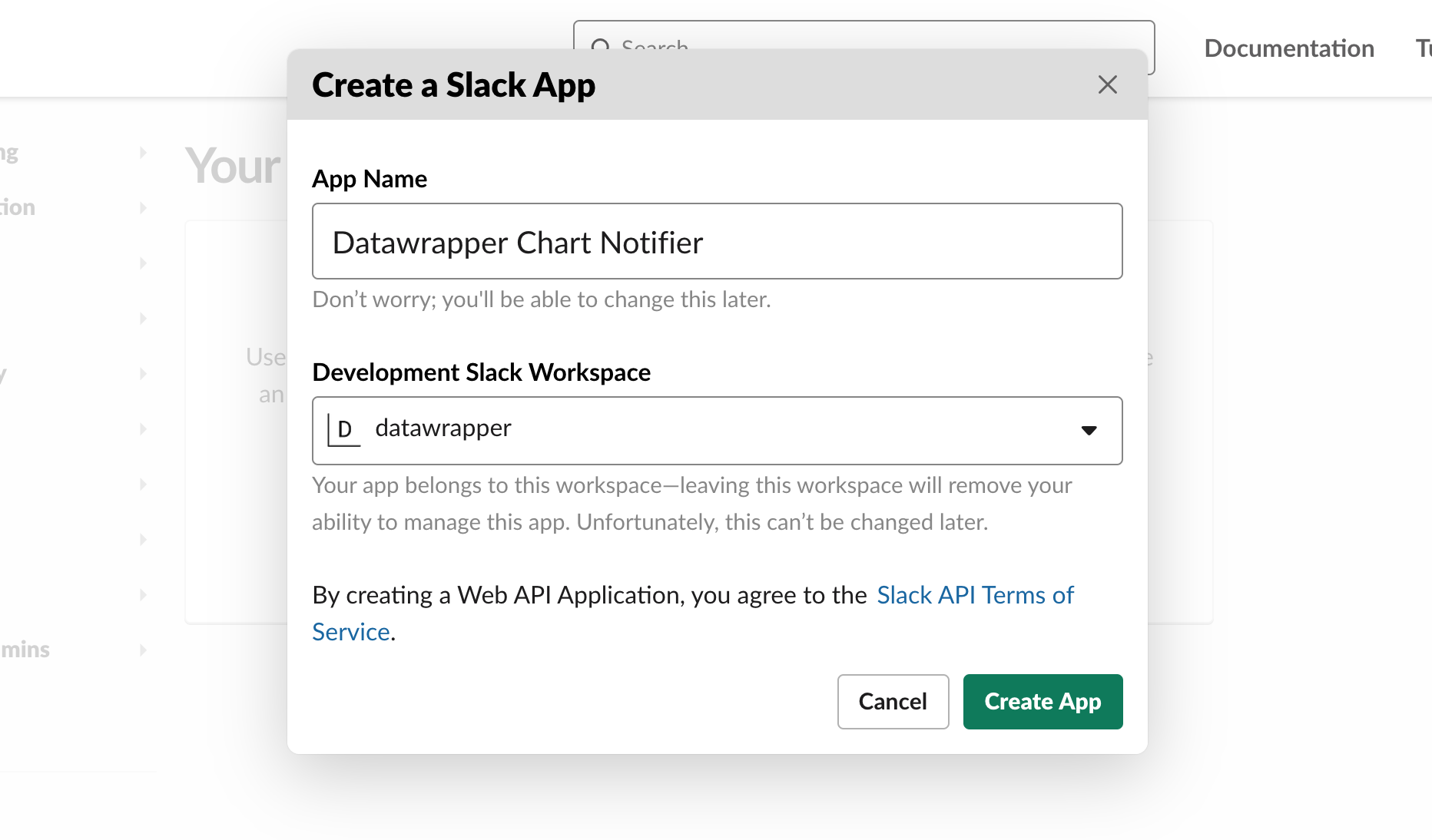Viewport: 1432px width, 840px height.
Task: Click the "Your app belongs to this workspace" notice
Action: pyautogui.click(x=692, y=504)
